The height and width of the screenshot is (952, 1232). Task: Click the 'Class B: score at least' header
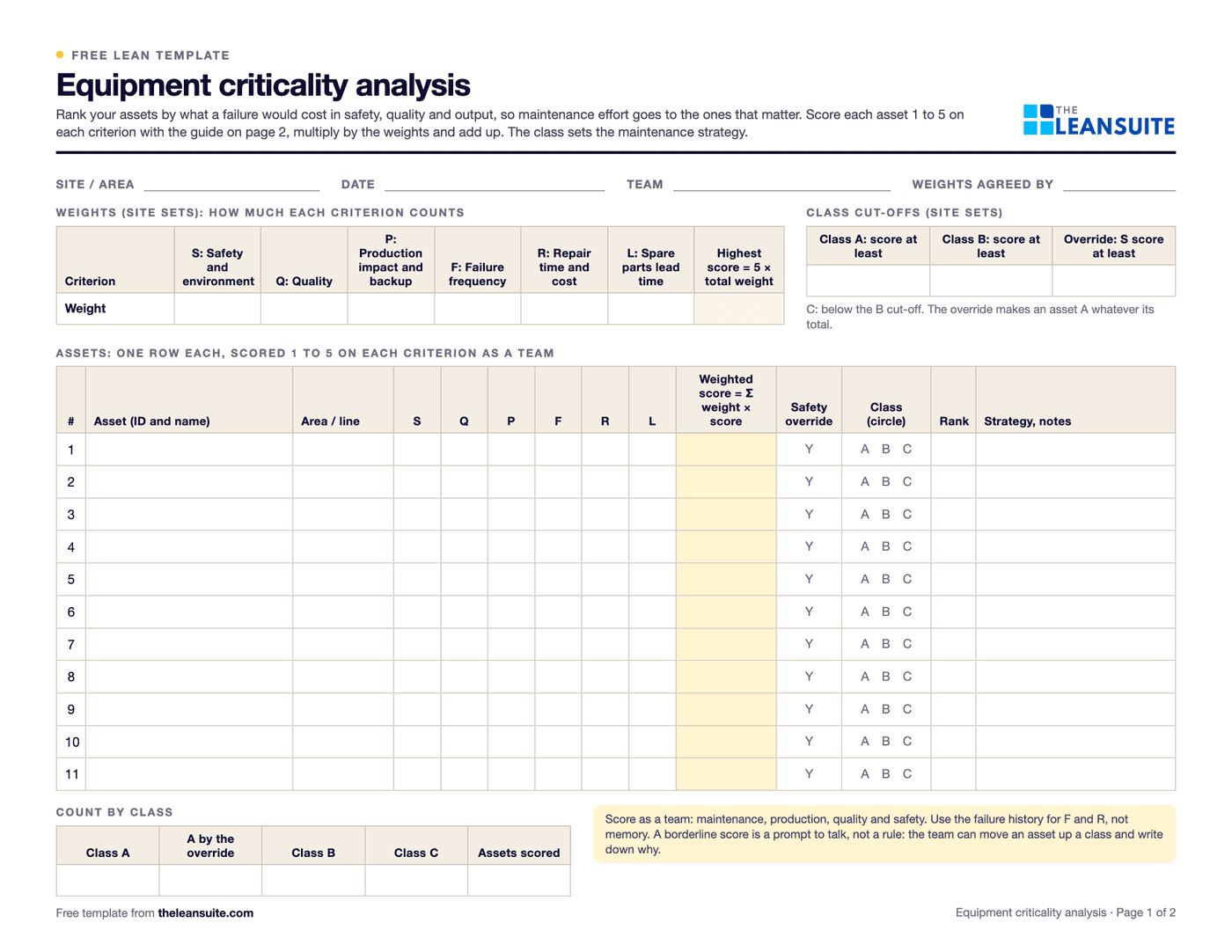coord(991,246)
